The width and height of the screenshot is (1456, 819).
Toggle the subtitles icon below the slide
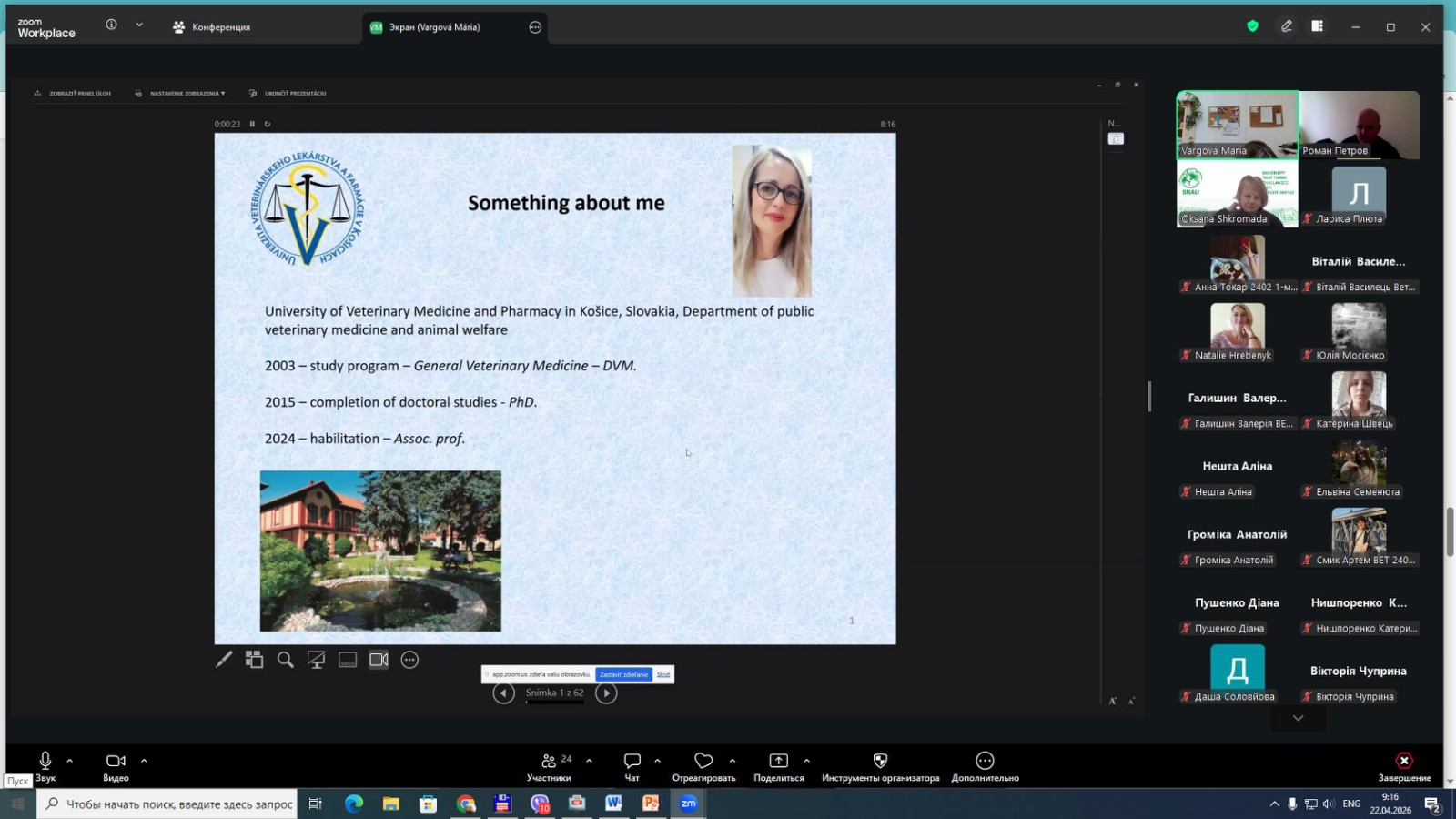click(348, 660)
